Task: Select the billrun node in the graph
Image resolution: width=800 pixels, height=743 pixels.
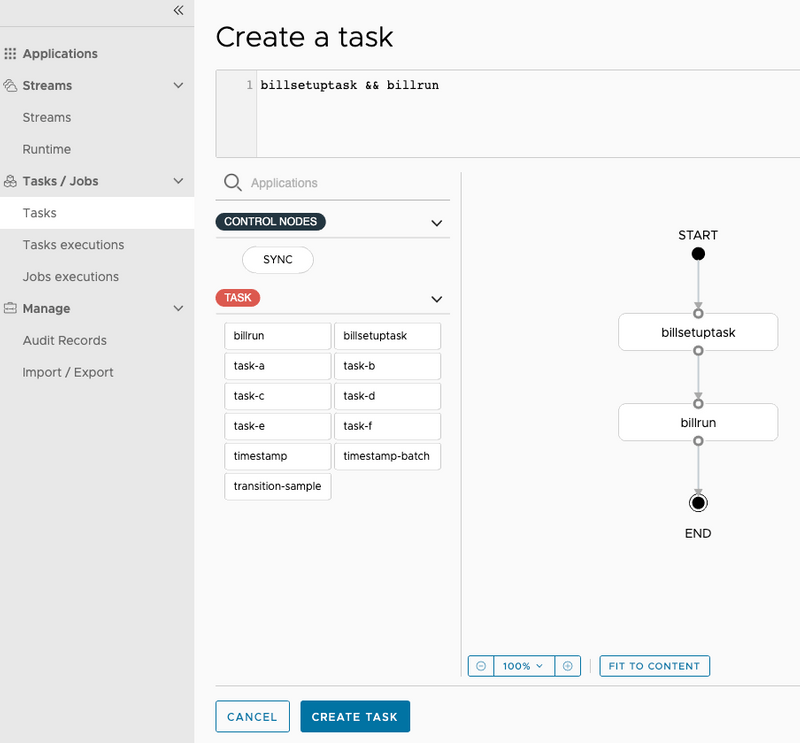Action: click(698, 422)
